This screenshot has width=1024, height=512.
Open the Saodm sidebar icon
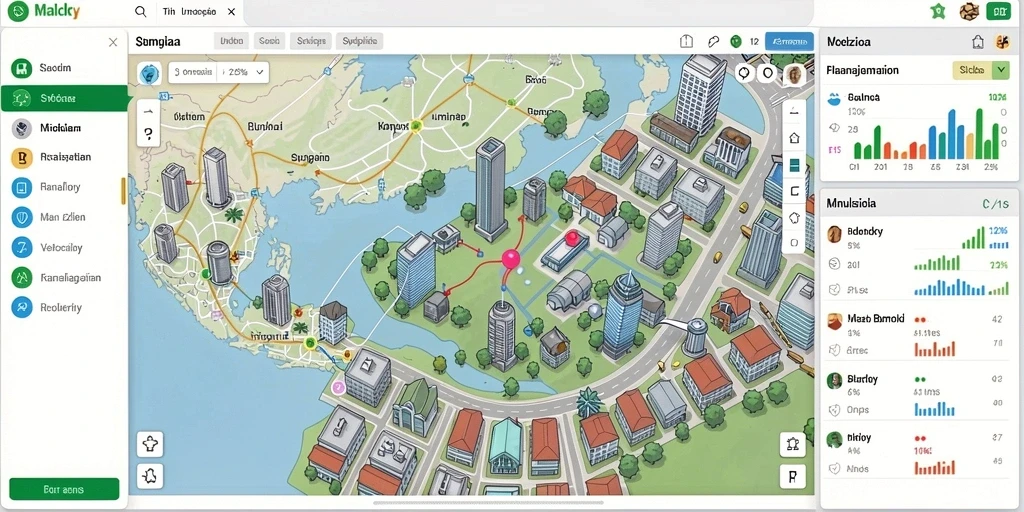click(22, 68)
